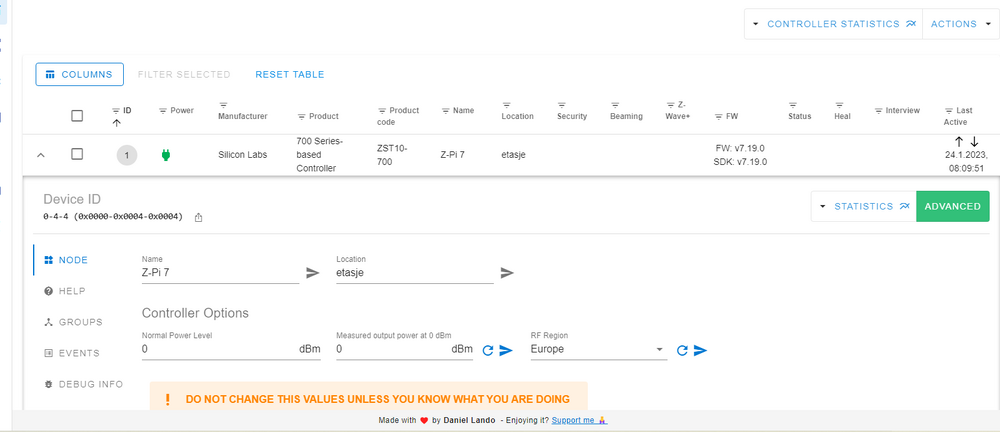Check the Silicon Labs row checkbox
This screenshot has height=432, width=1000.
[x=77, y=154]
